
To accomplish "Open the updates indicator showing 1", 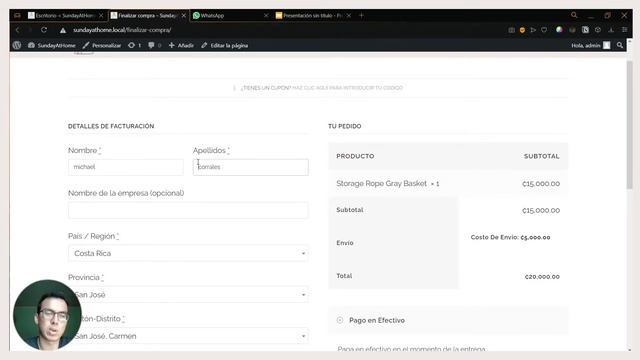I will click(x=134, y=45).
